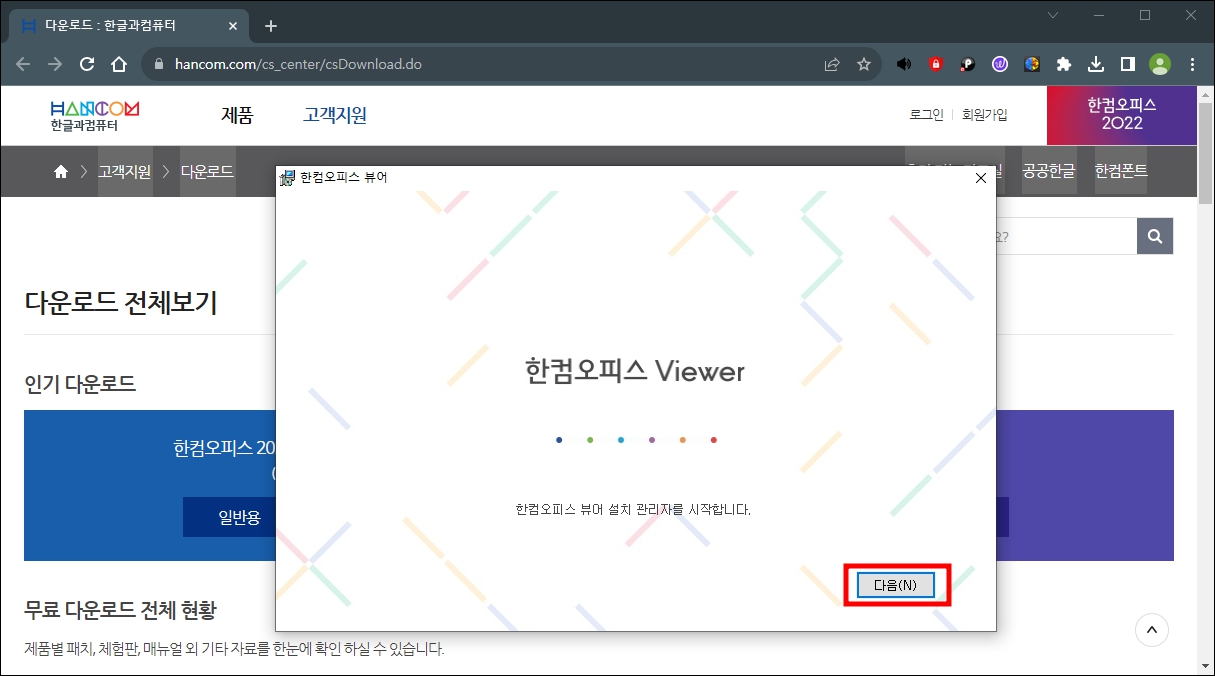The height and width of the screenshot is (676, 1215).
Task: Click the scroll-to-top chevron button
Action: 1151,630
